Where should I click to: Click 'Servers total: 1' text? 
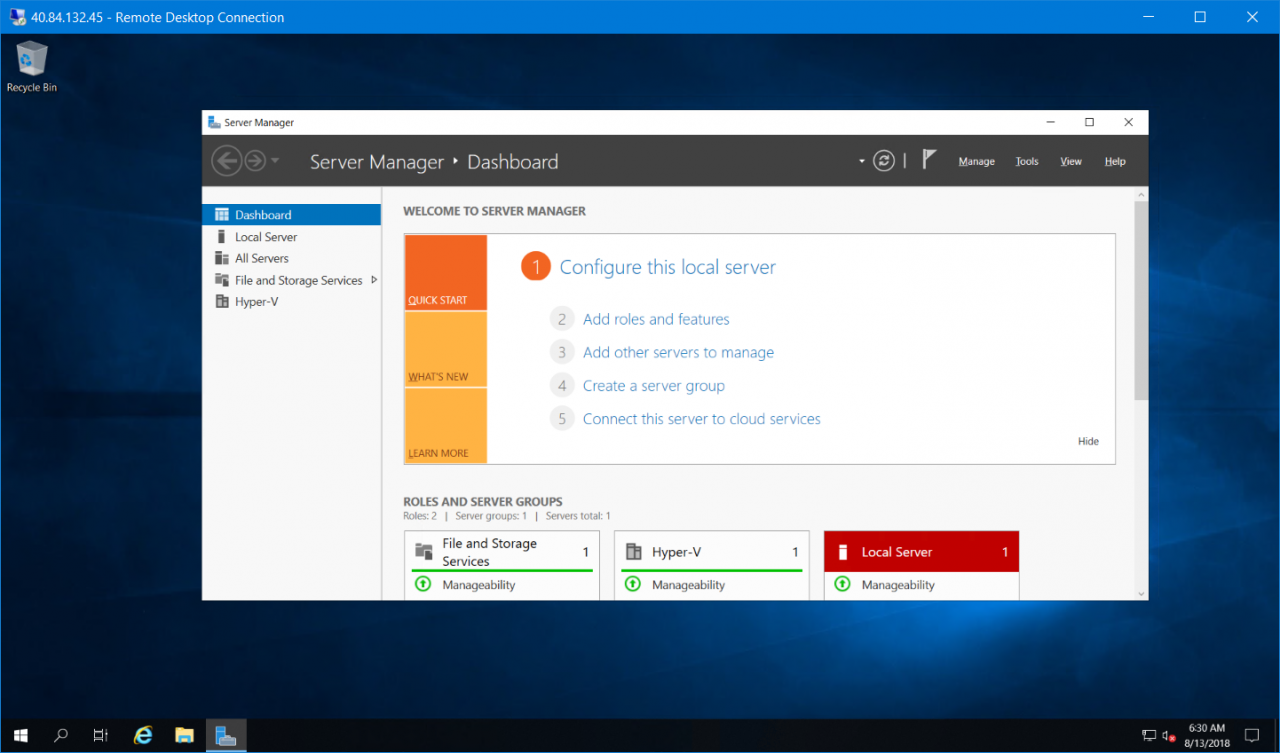[578, 516]
